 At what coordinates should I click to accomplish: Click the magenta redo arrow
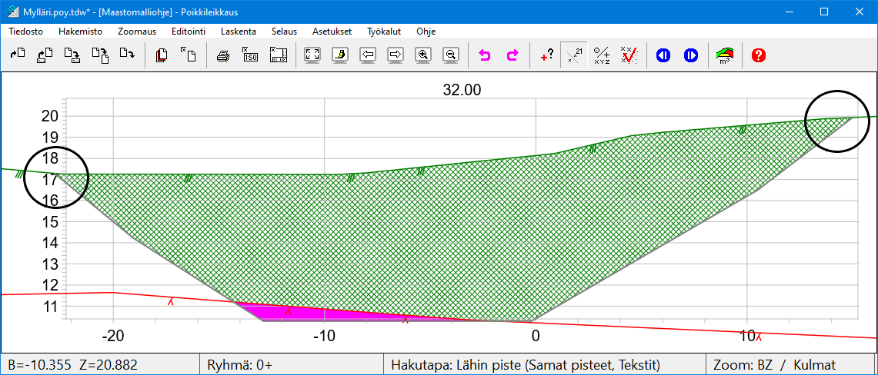coord(512,55)
